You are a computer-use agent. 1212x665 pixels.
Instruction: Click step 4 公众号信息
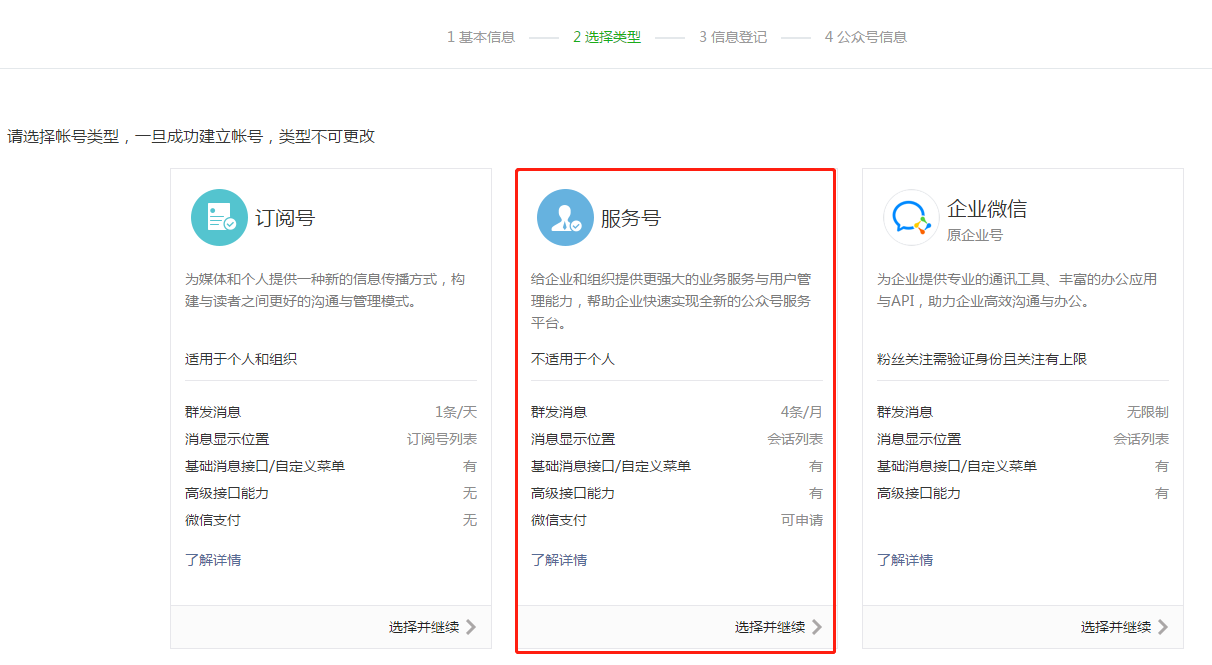pos(866,37)
